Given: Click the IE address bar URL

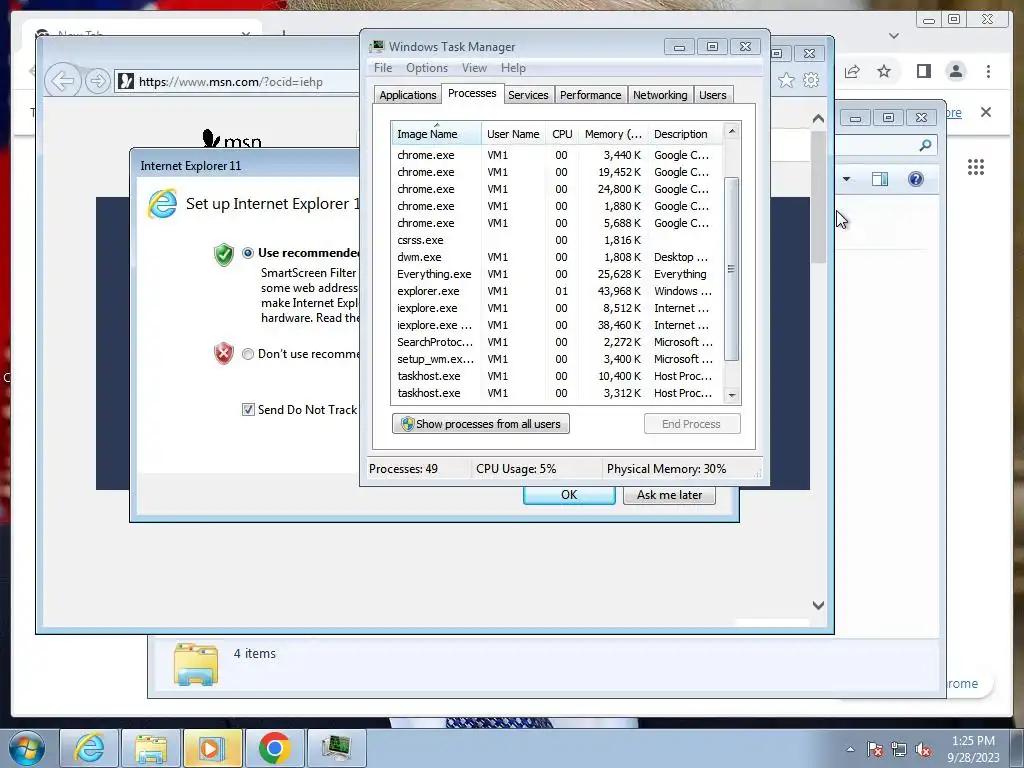Looking at the screenshot, I should pyautogui.click(x=231, y=82).
